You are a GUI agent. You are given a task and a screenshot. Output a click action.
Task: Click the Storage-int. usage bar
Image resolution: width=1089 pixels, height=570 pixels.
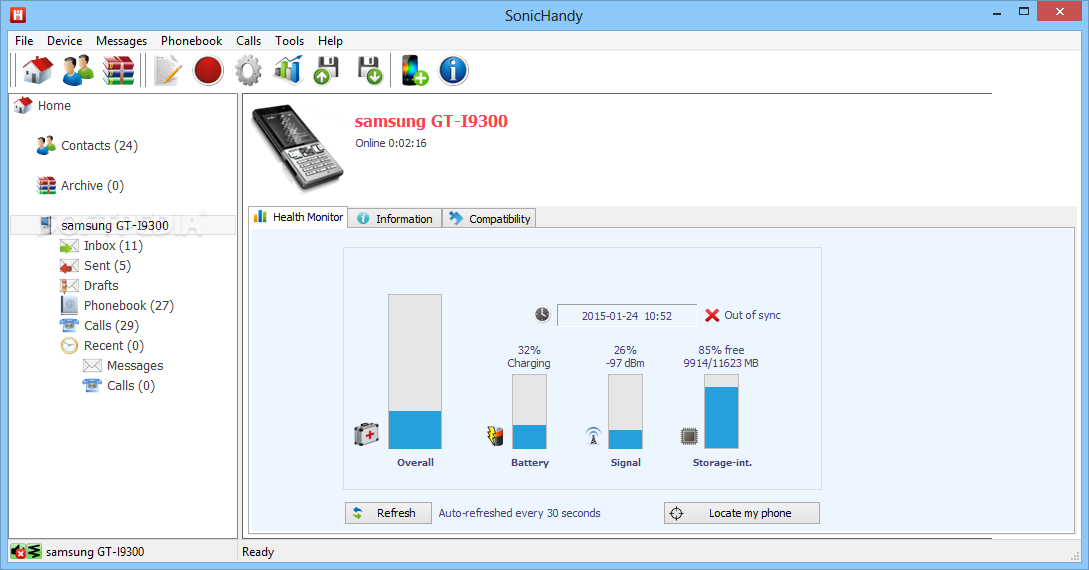click(x=721, y=412)
